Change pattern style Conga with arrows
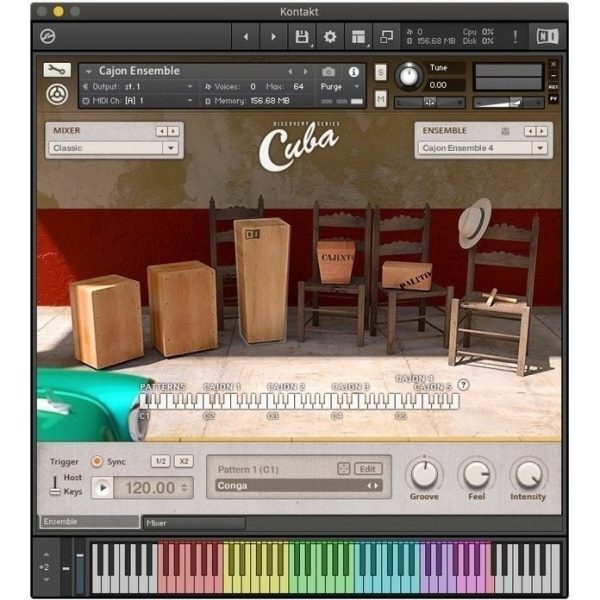The image size is (600, 600). (x=372, y=486)
